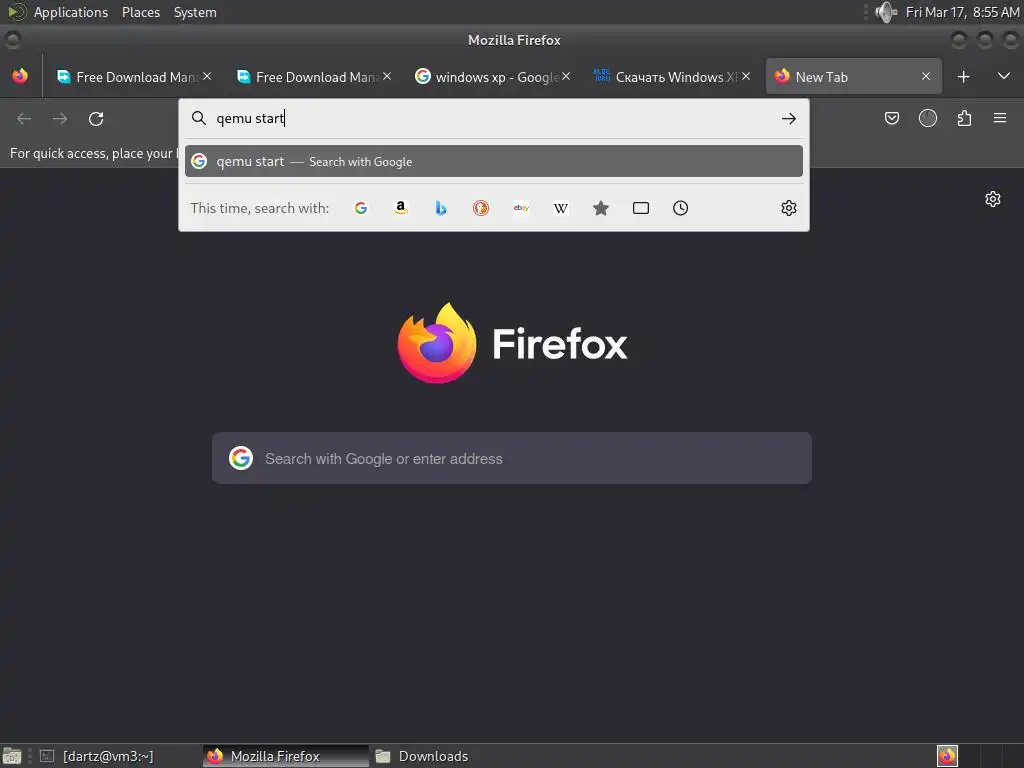
Task: Click the show desktop icon in the bottom panel
Action: coord(12,756)
